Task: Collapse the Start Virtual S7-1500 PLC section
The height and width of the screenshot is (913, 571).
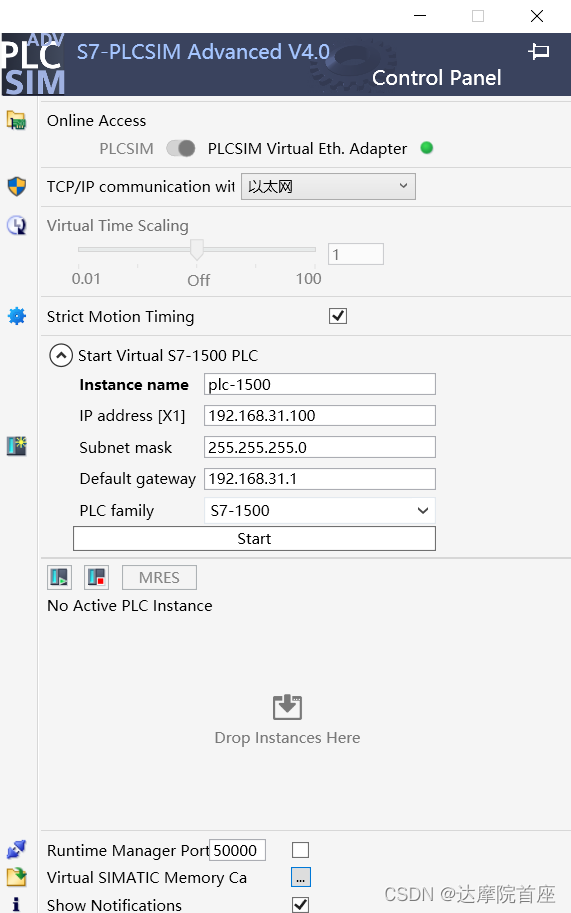Action: [61, 355]
